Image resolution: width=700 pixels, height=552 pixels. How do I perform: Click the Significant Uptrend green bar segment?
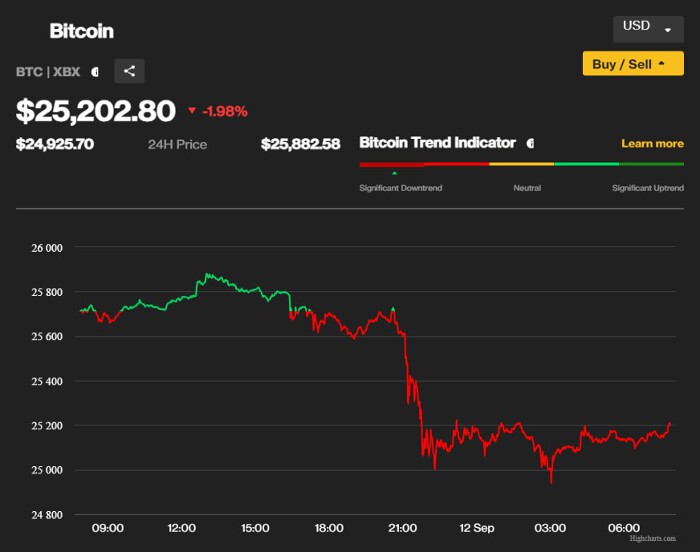pyautogui.click(x=651, y=164)
